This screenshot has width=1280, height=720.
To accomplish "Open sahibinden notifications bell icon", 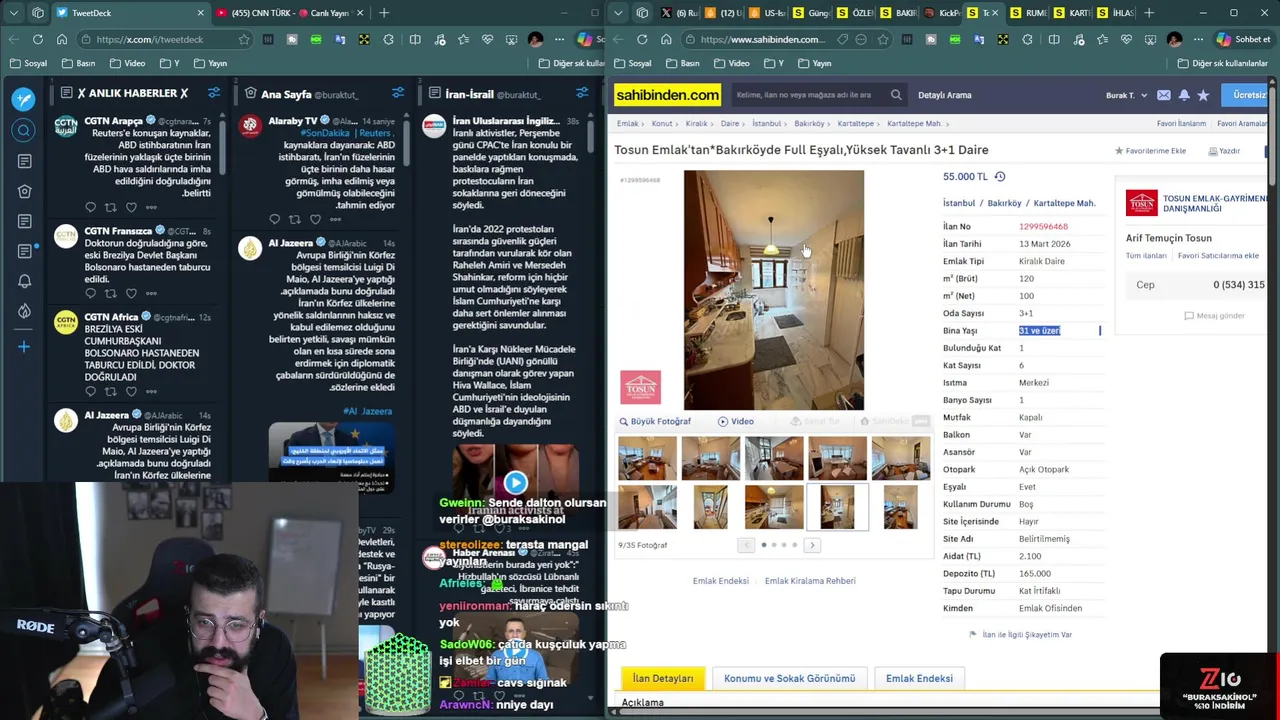I will (1184, 95).
